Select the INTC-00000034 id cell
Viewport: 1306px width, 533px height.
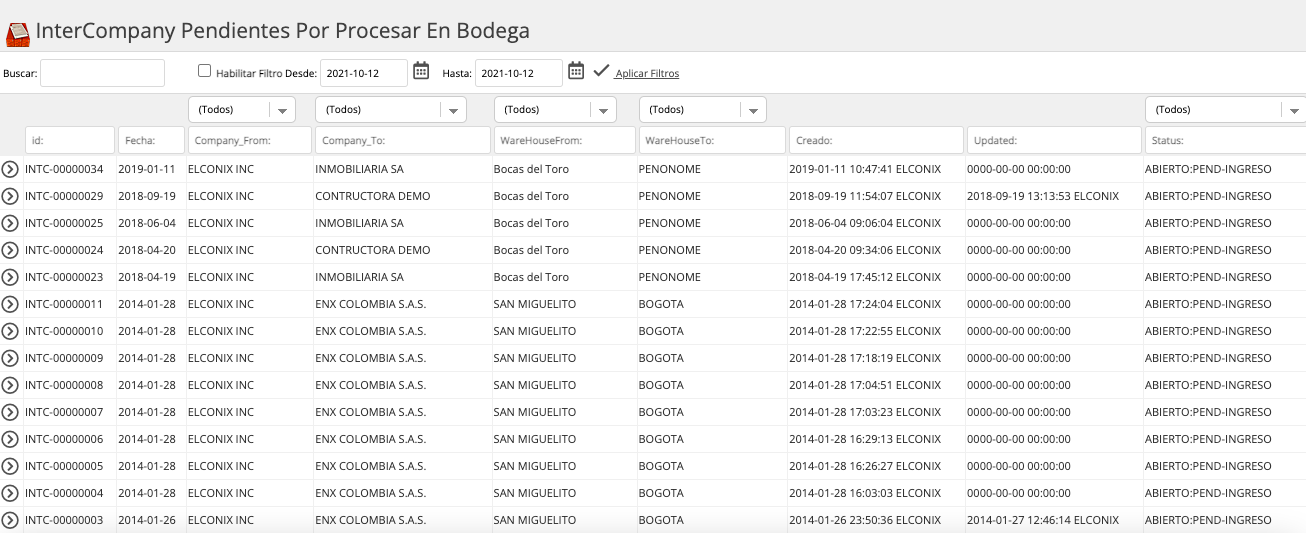(64, 169)
